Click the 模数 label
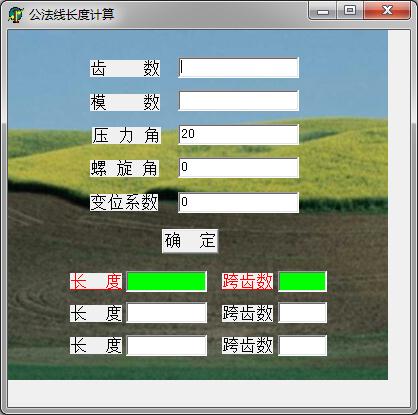This screenshot has height=415, width=418. [125, 102]
